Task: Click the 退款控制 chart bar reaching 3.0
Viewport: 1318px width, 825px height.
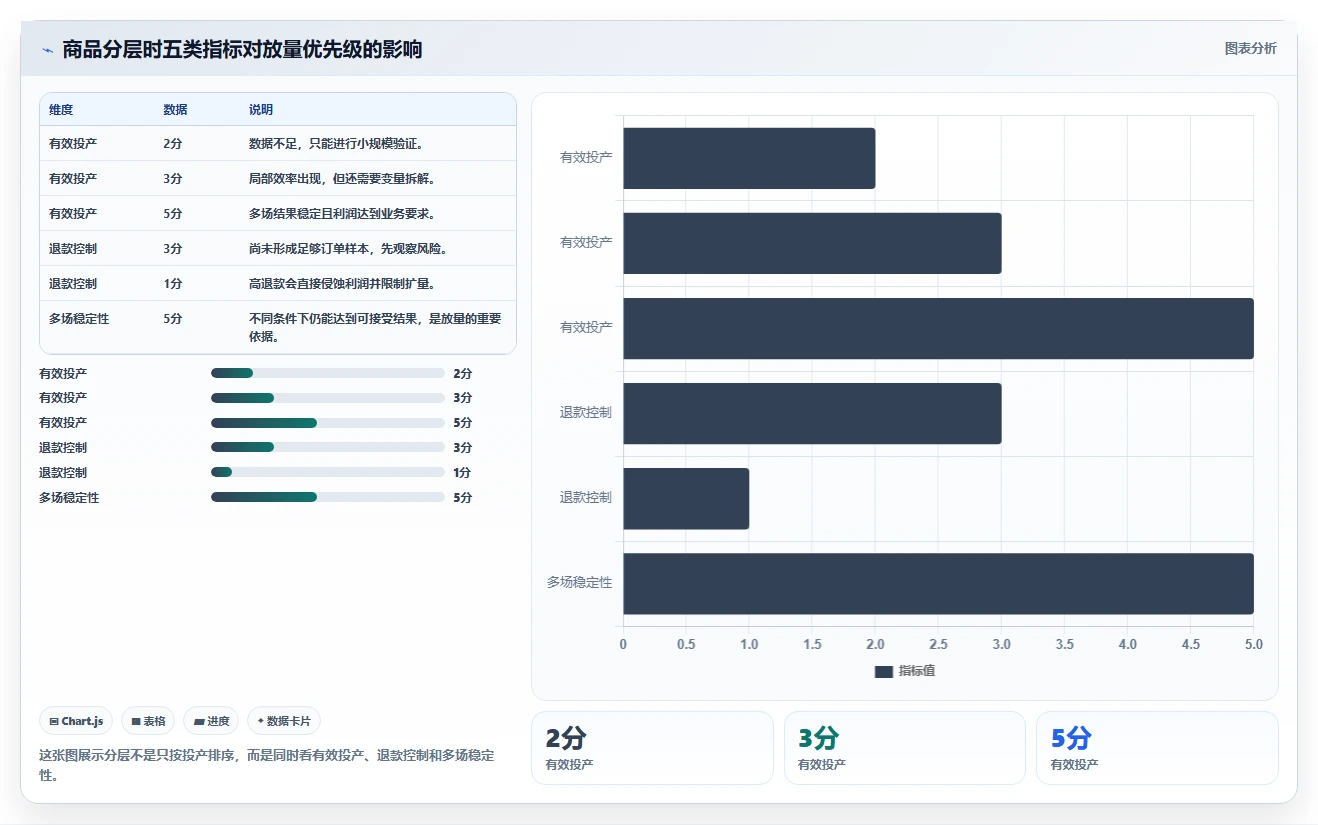Action: tap(812, 413)
